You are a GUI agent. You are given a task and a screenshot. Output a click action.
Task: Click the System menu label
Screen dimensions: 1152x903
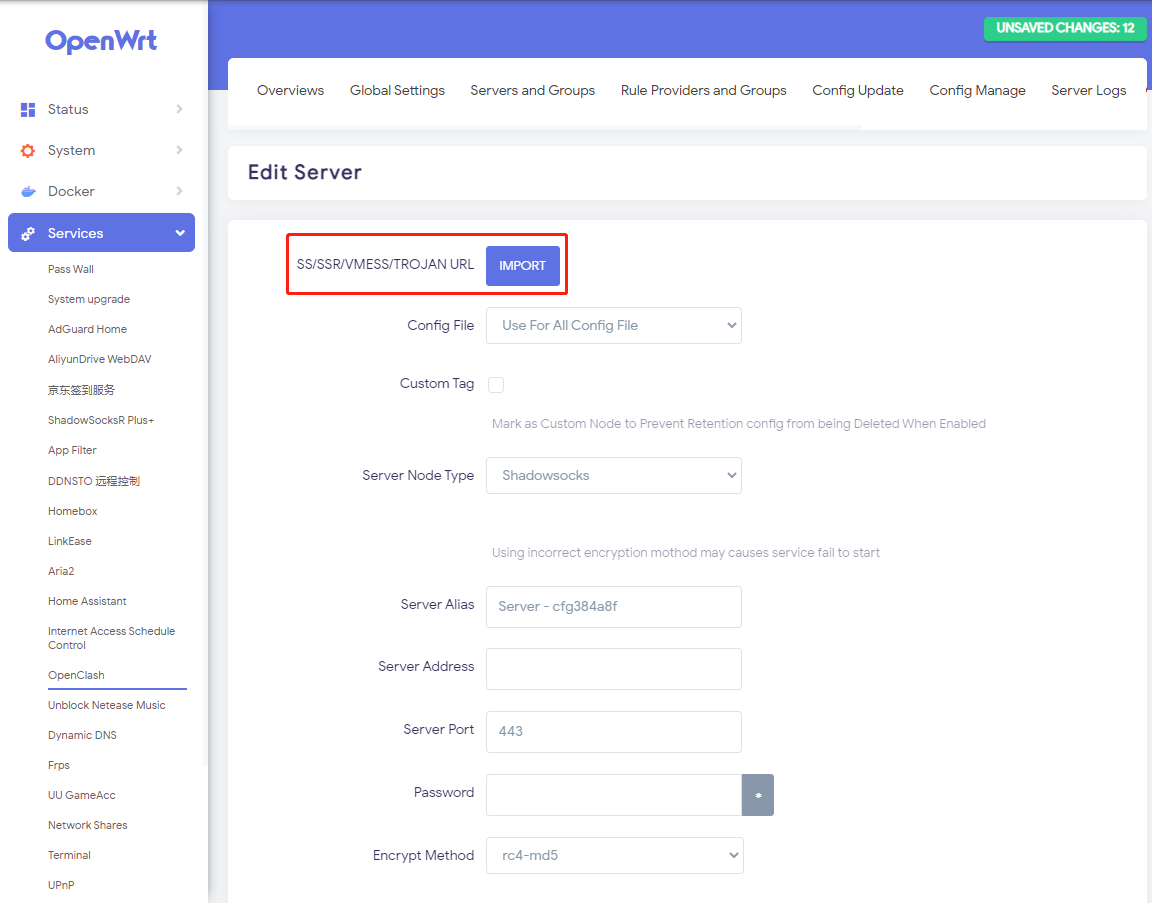[71, 151]
